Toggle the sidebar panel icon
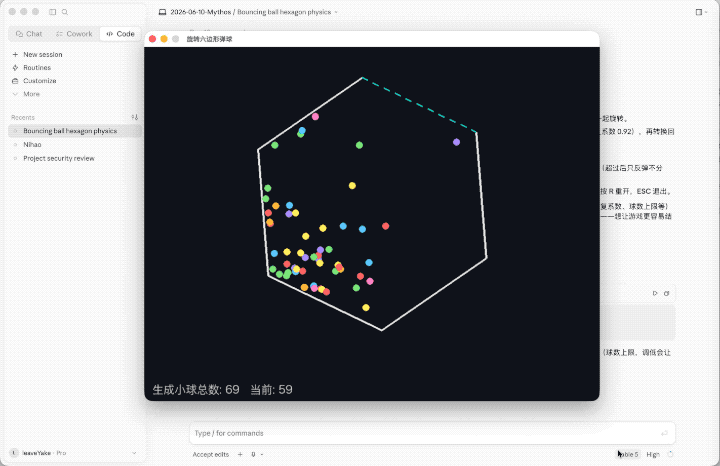 point(53,12)
